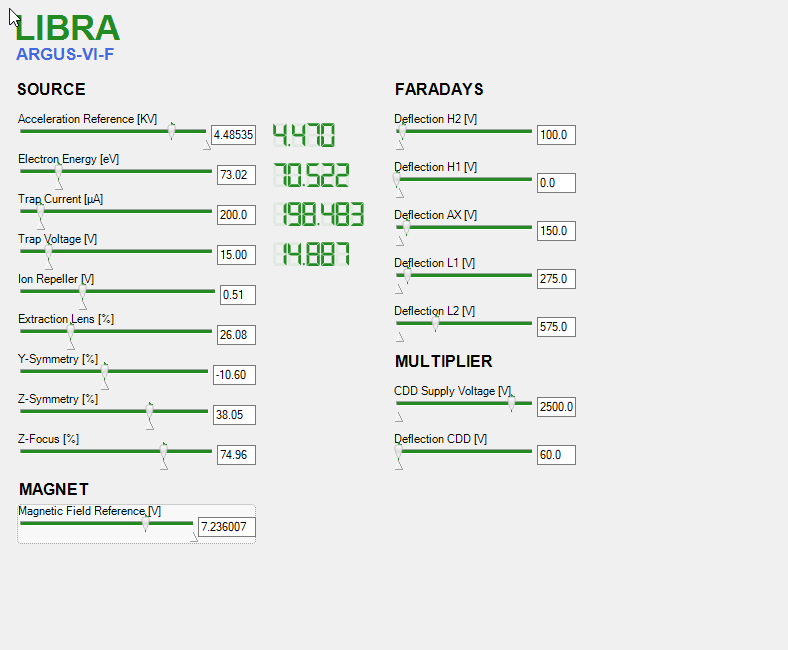Image resolution: width=788 pixels, height=650 pixels.
Task: Click the Deflection H2 slider thumb
Action: (x=402, y=132)
